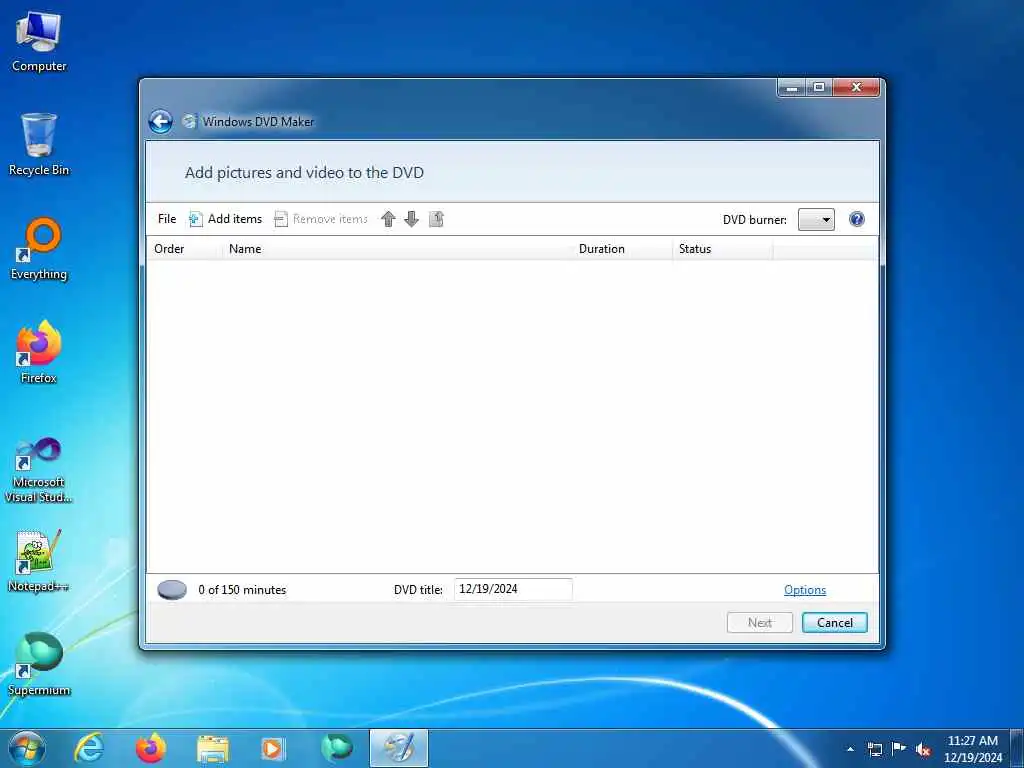
Task: Open the taskbar clock and date
Action: (x=973, y=749)
